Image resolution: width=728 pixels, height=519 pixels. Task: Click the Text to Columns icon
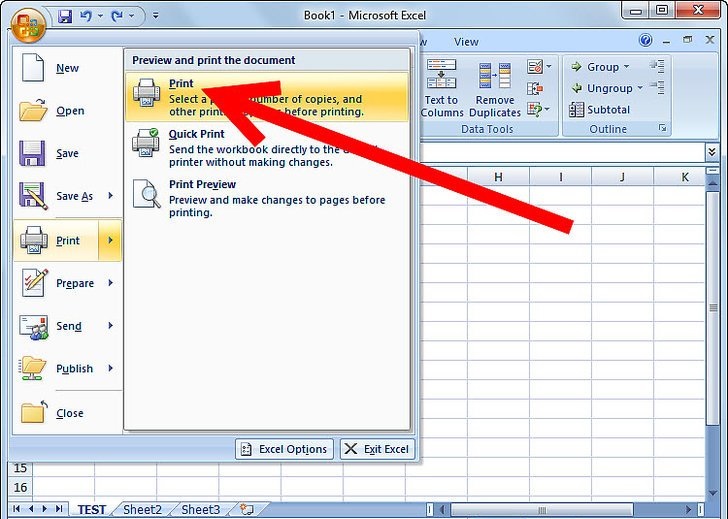point(442,73)
